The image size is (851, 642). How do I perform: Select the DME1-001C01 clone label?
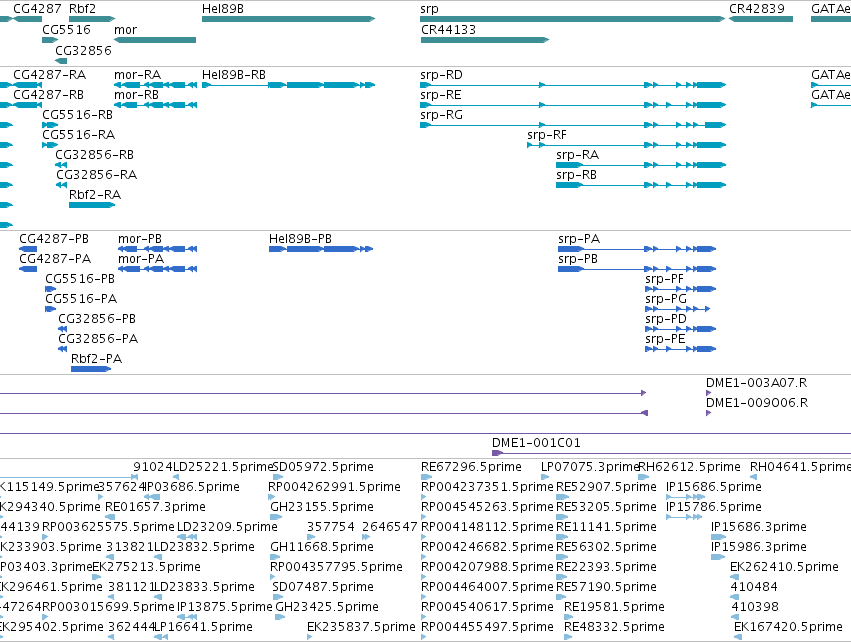tap(536, 443)
